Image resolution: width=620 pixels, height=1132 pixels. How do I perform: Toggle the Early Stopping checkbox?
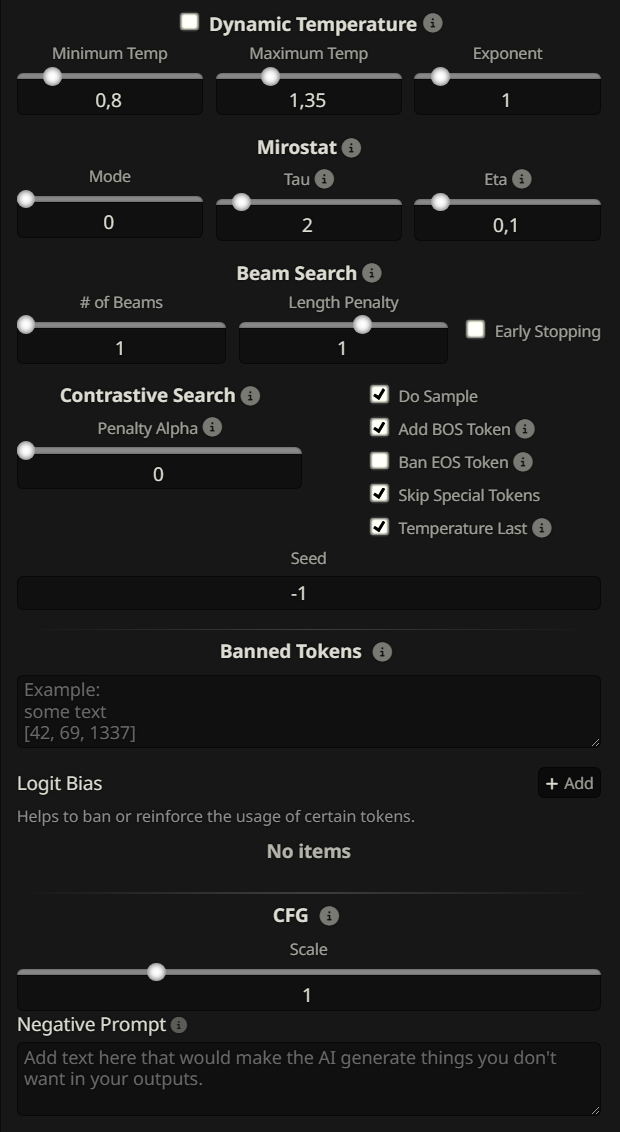tap(476, 330)
